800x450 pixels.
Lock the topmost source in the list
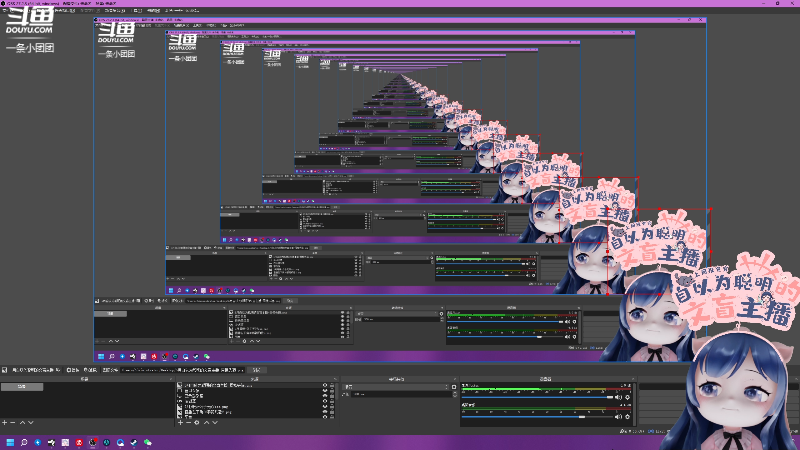332,385
